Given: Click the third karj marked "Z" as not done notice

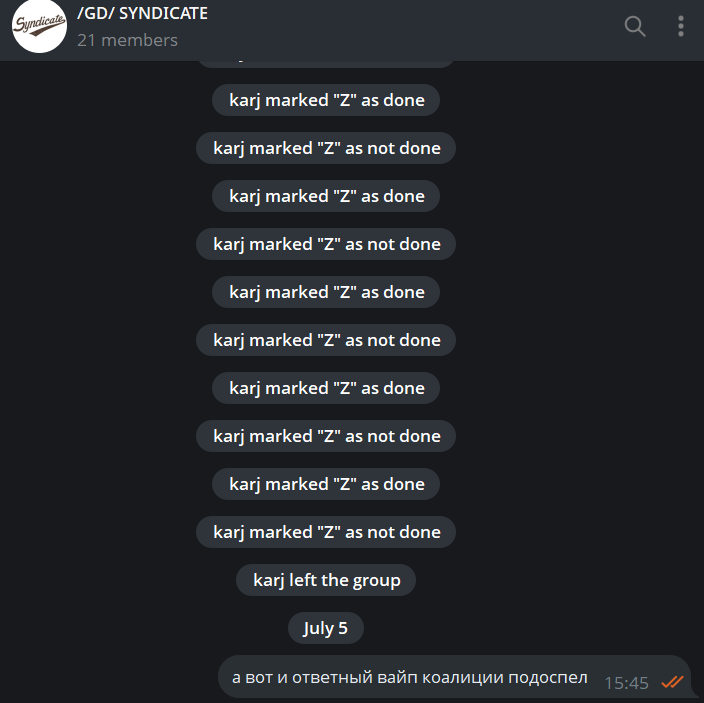Looking at the screenshot, I should (x=326, y=340).
